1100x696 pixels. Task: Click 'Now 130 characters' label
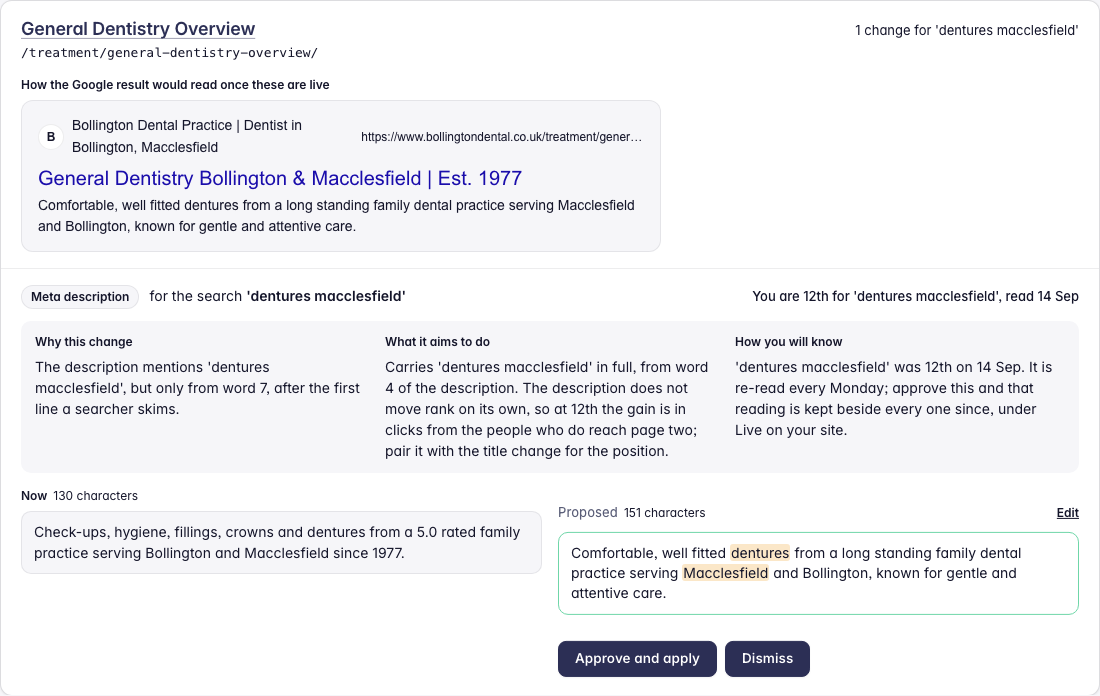[x=79, y=496]
